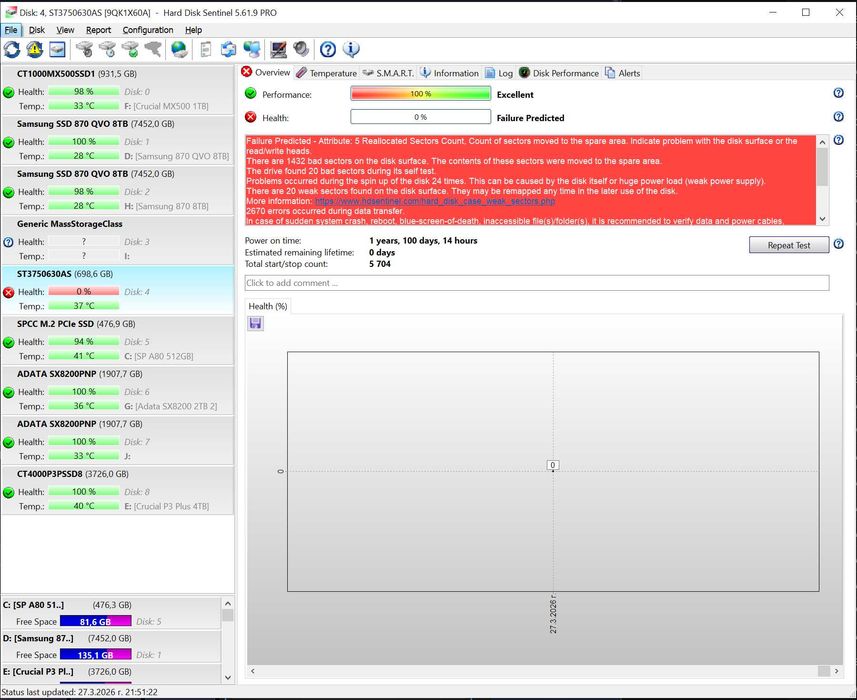Open the Report menu
857x700 pixels.
98,30
